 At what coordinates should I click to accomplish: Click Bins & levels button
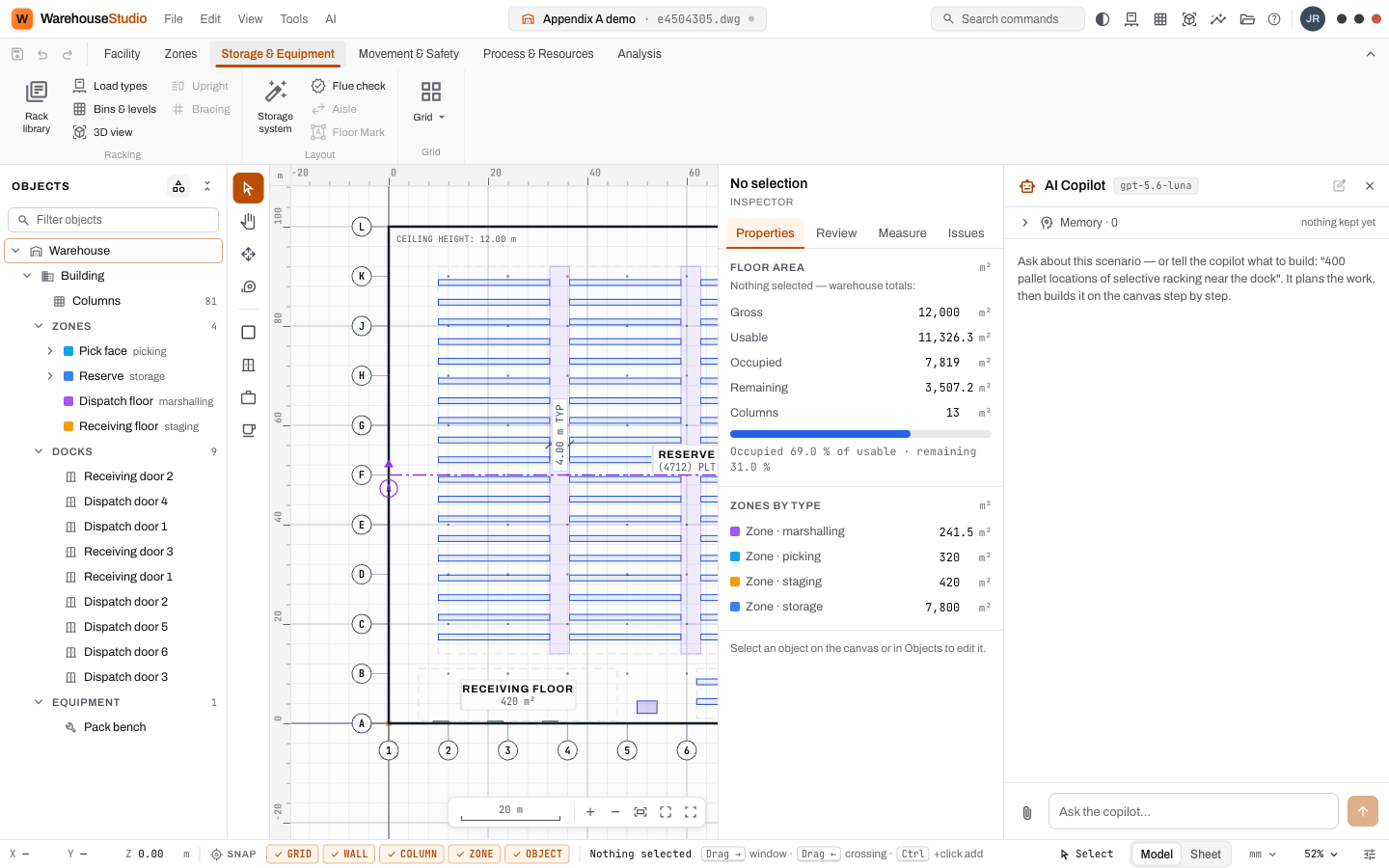[115, 109]
